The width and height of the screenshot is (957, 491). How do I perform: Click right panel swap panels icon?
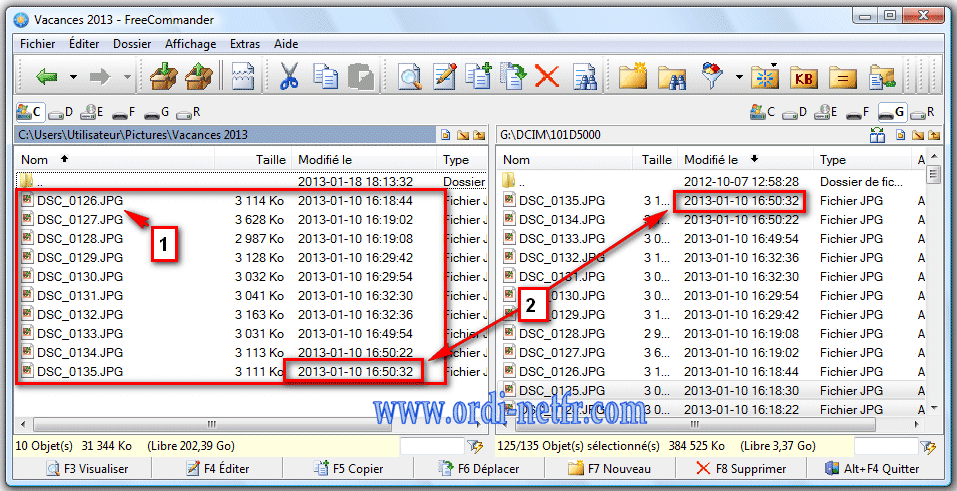(x=878, y=135)
